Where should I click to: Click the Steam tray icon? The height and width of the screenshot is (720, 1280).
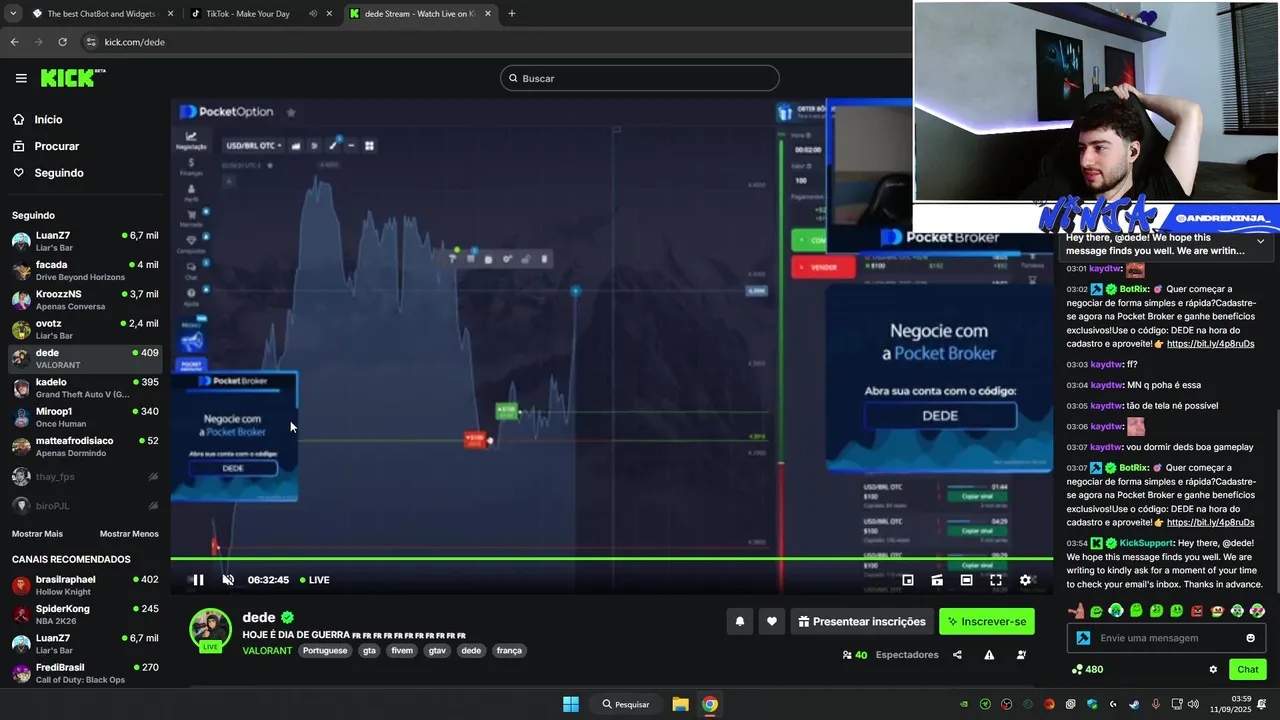(1134, 704)
